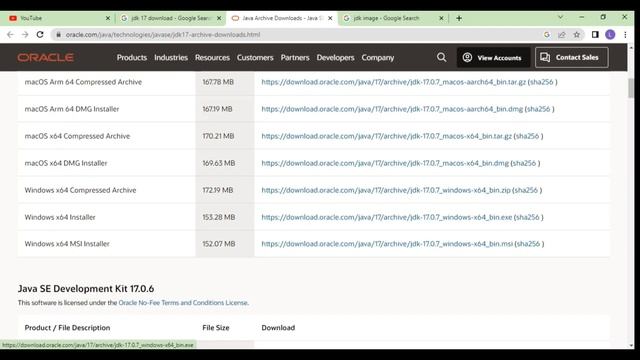640x360 pixels.
Task: Open Oracle No-Fee Terms and Conditions License
Action: [x=183, y=303]
